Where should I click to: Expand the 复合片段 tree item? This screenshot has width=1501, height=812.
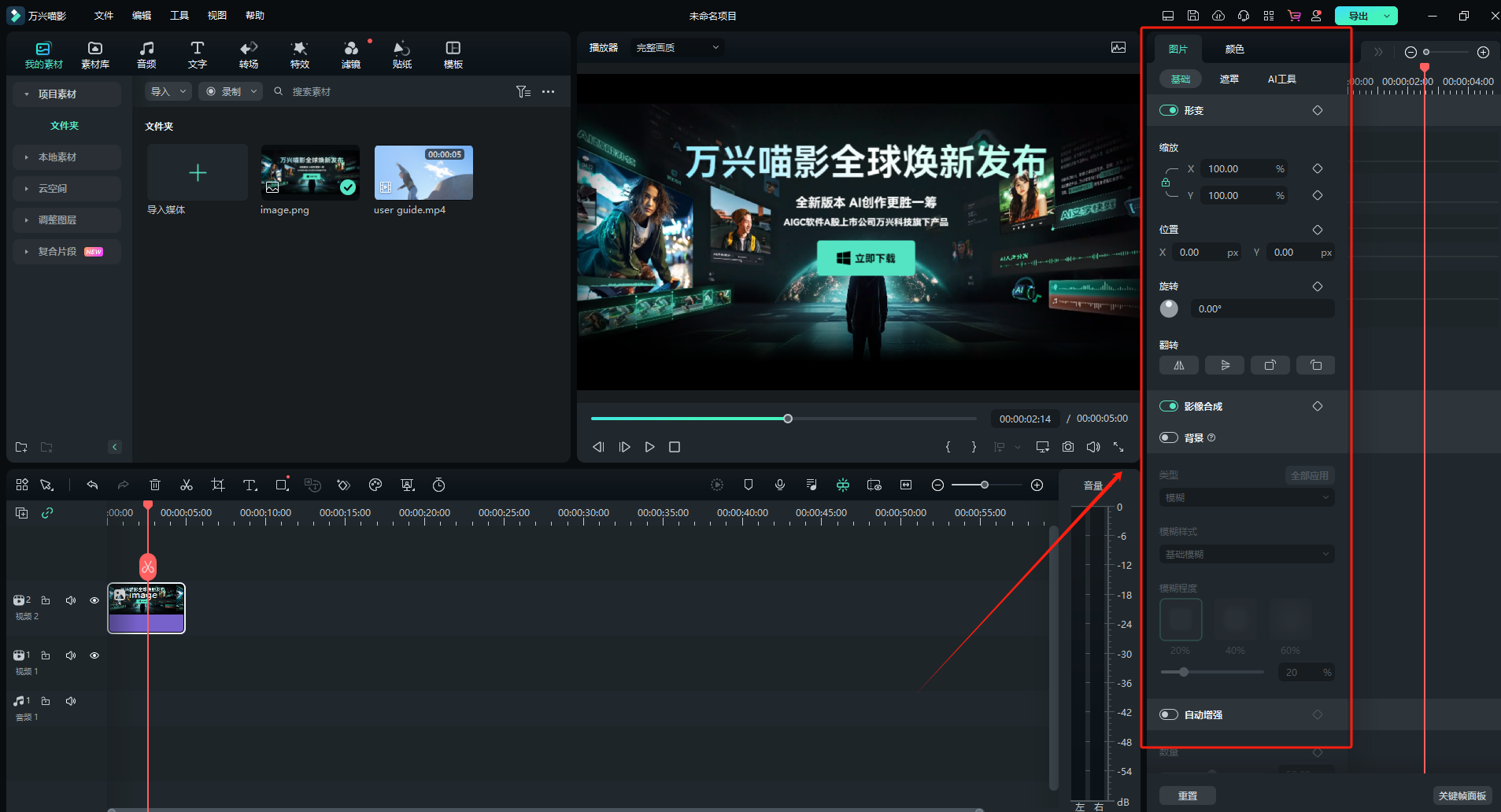(x=67, y=252)
